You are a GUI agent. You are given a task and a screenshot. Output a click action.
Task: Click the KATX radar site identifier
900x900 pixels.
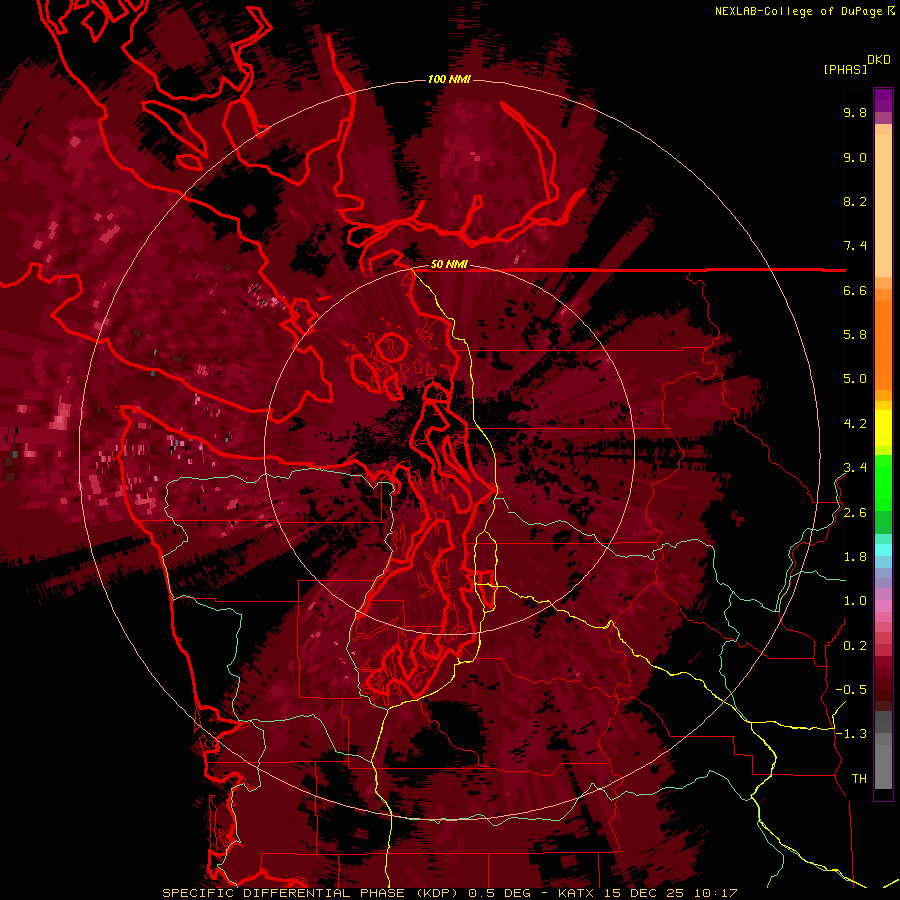577,893
